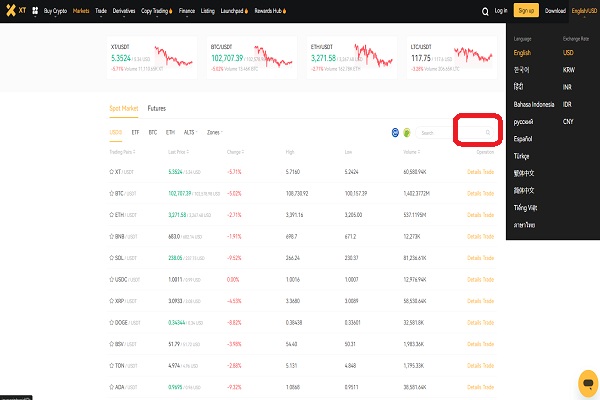Expand the ALTS market filter dropdown
The height and width of the screenshot is (400, 600).
point(191,132)
